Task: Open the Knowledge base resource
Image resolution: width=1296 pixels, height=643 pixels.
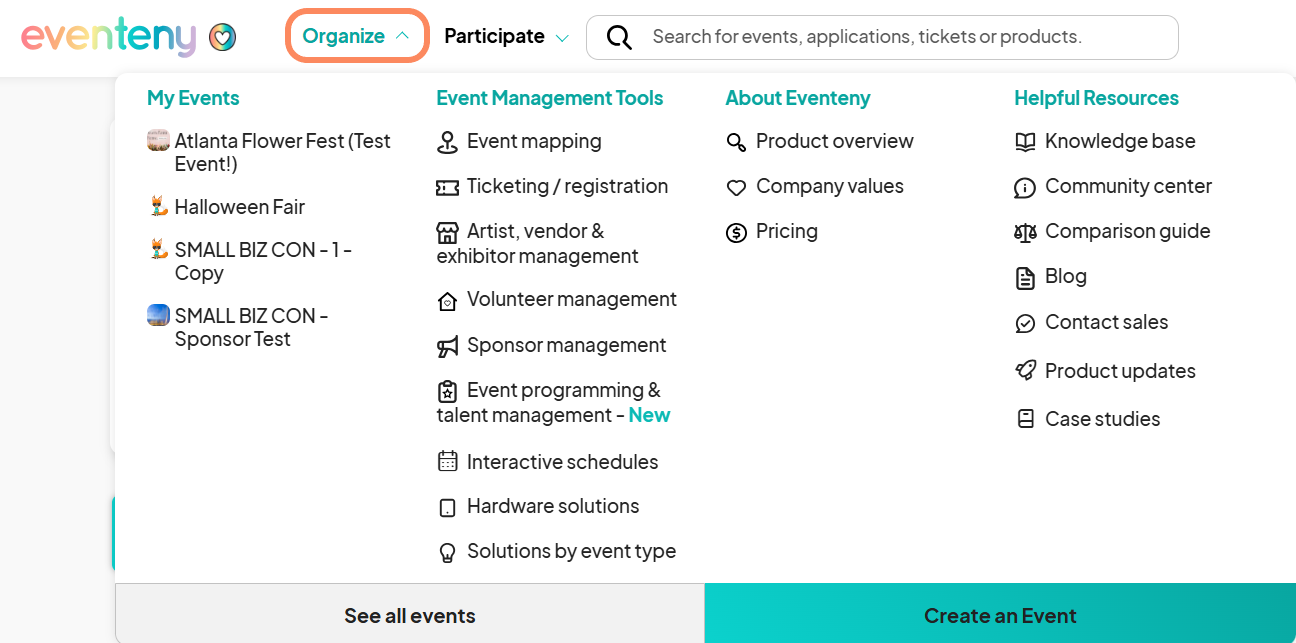Action: click(1120, 141)
